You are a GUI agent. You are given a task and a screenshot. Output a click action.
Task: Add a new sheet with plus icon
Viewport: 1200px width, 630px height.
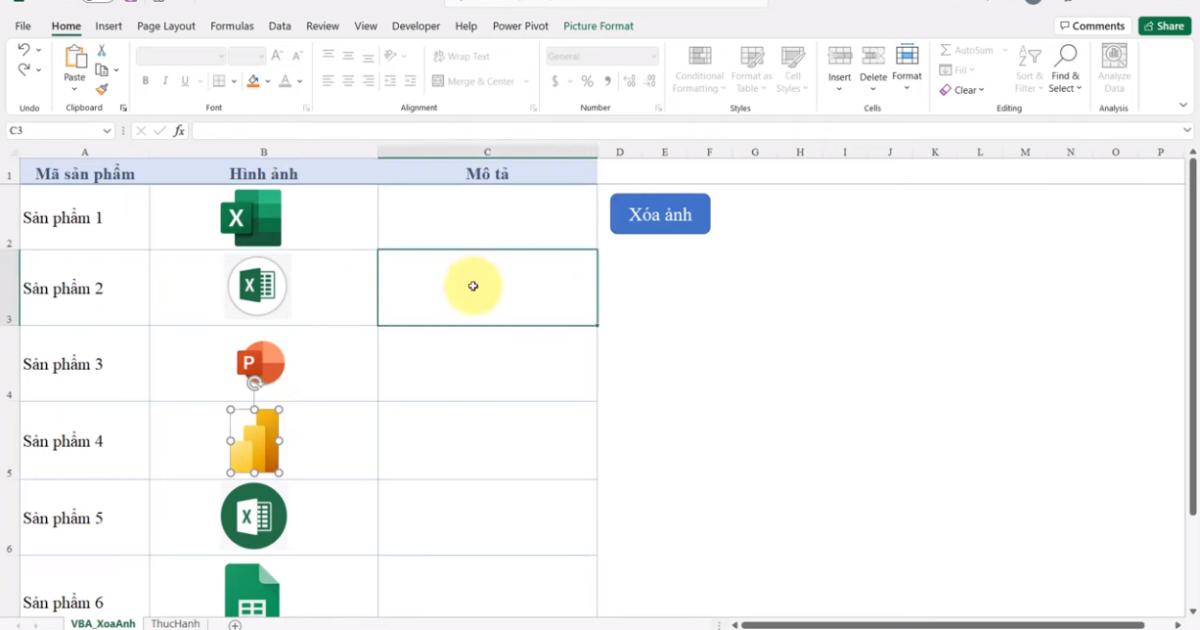[235, 625]
